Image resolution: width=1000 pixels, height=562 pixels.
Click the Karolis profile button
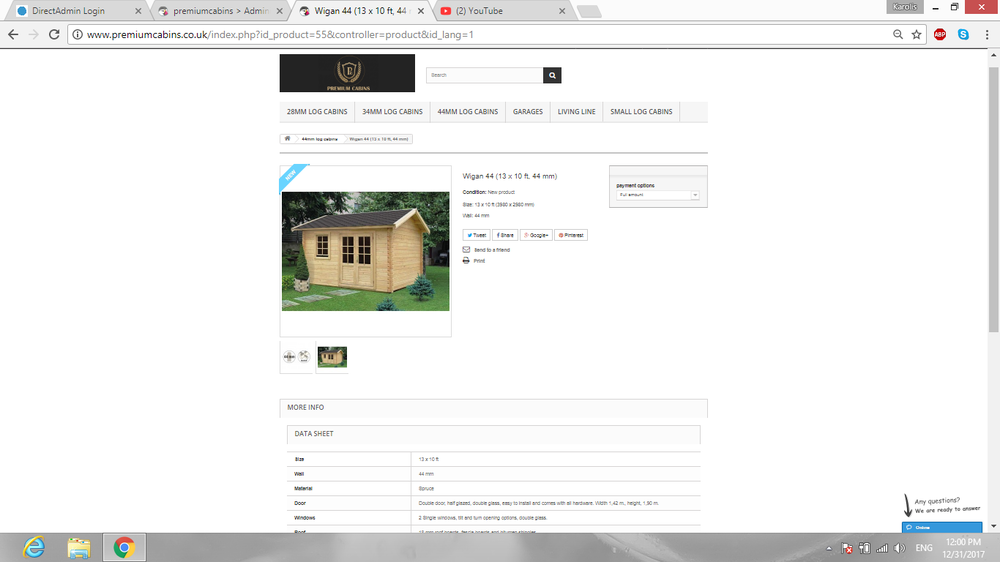click(x=905, y=7)
